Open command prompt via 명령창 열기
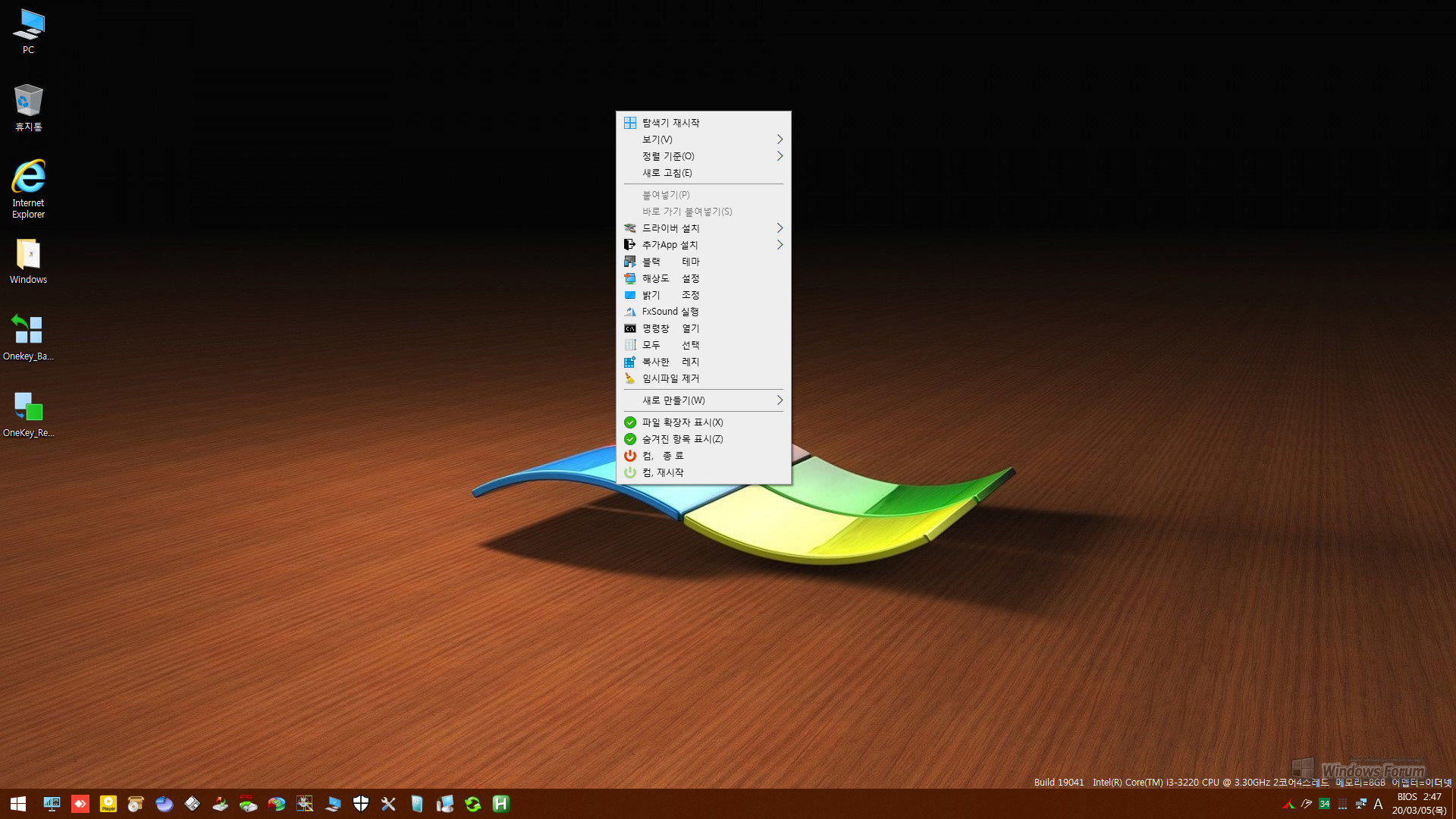The height and width of the screenshot is (819, 1456). coord(703,328)
